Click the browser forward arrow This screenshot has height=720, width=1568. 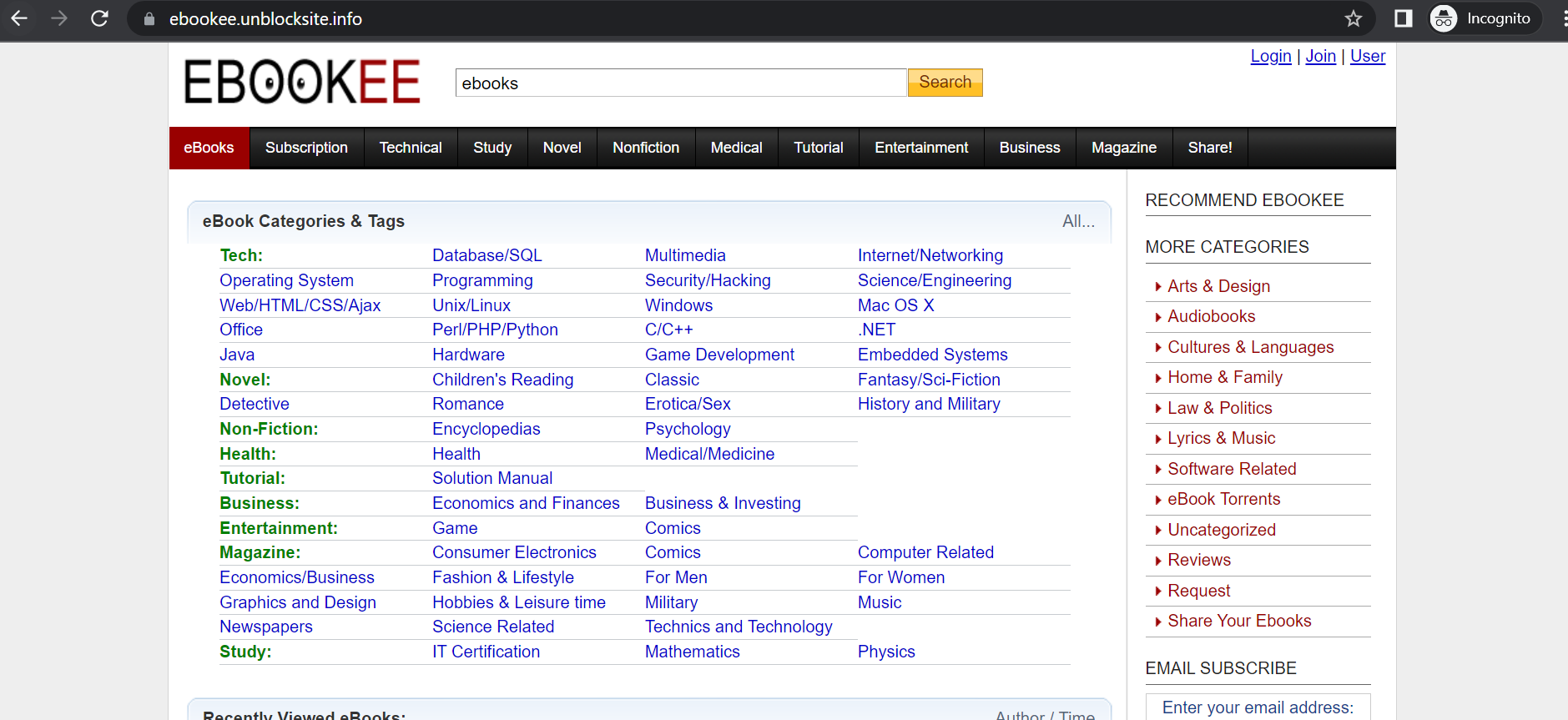click(59, 18)
